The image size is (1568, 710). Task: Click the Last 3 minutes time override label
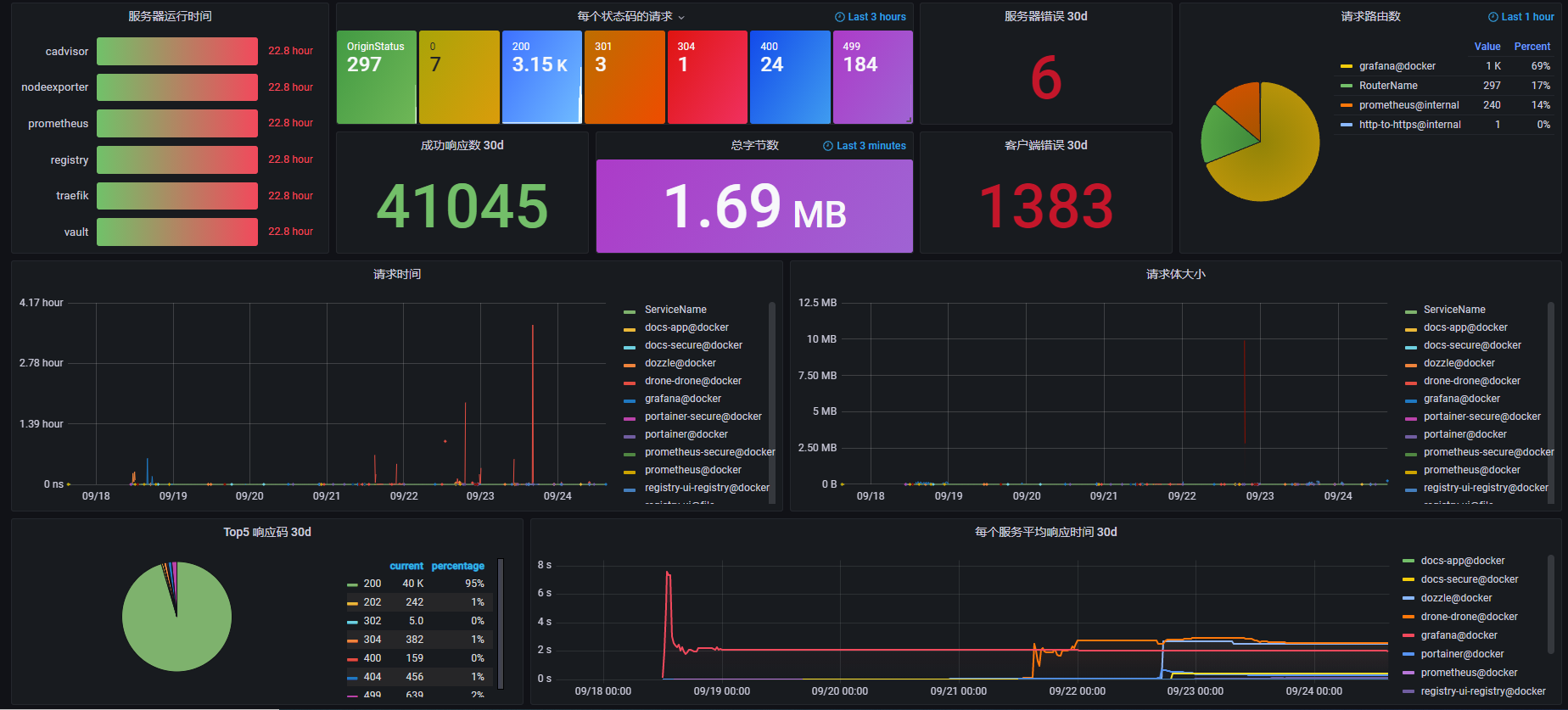(x=871, y=146)
